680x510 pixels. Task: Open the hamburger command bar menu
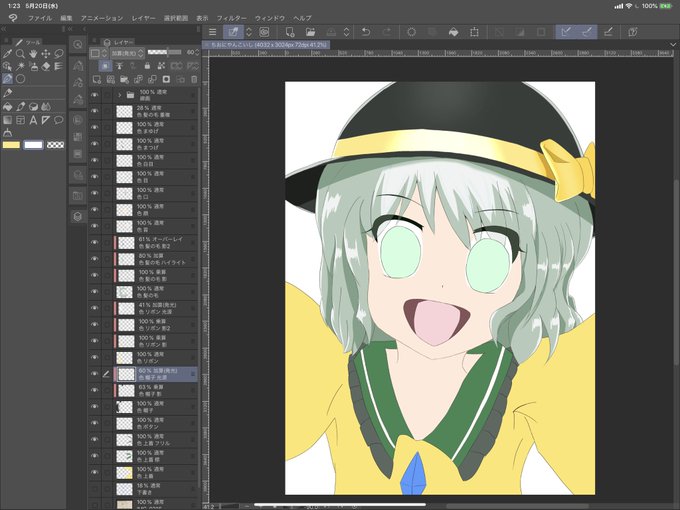212,32
